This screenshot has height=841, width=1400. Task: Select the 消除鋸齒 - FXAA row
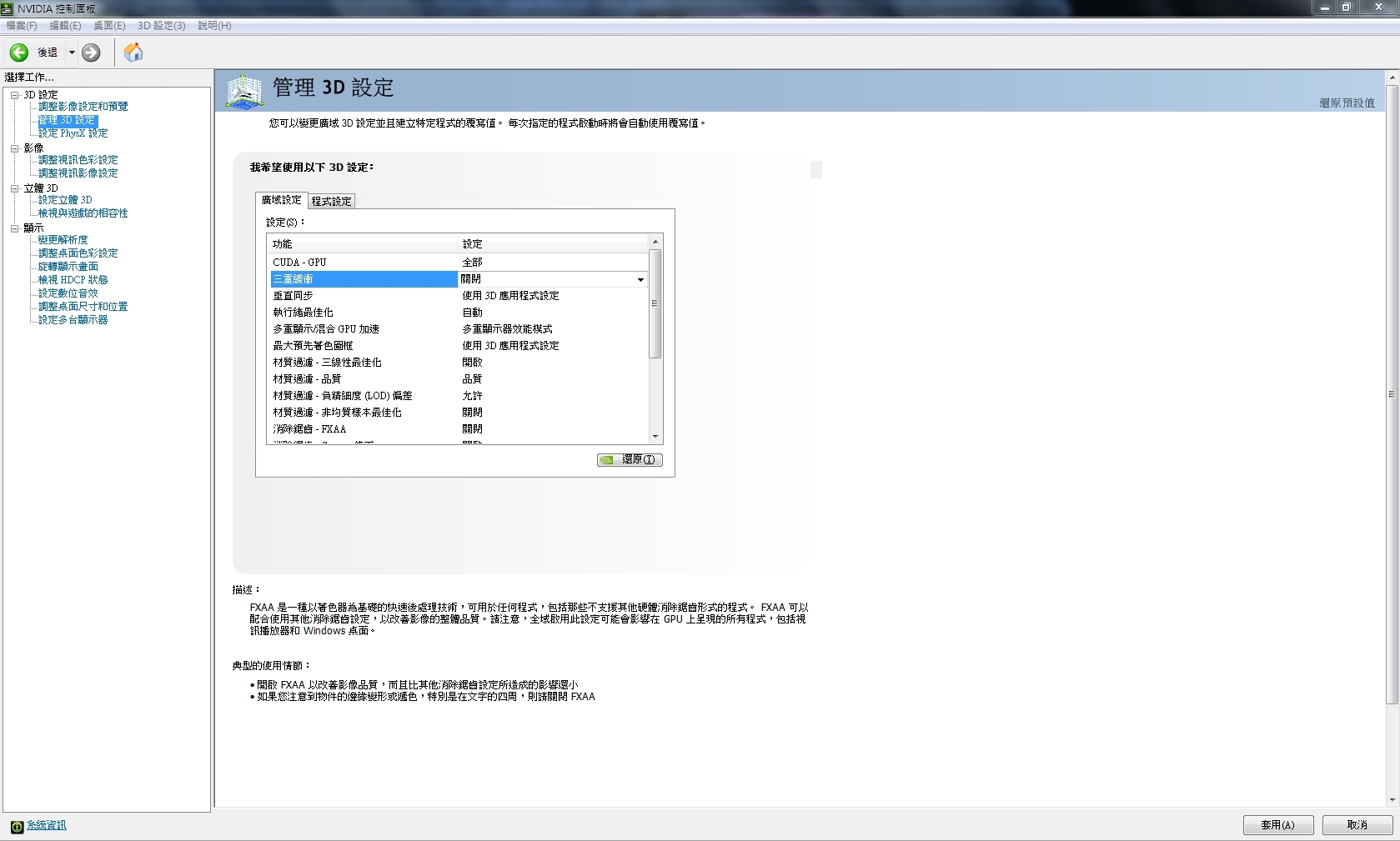tap(459, 429)
